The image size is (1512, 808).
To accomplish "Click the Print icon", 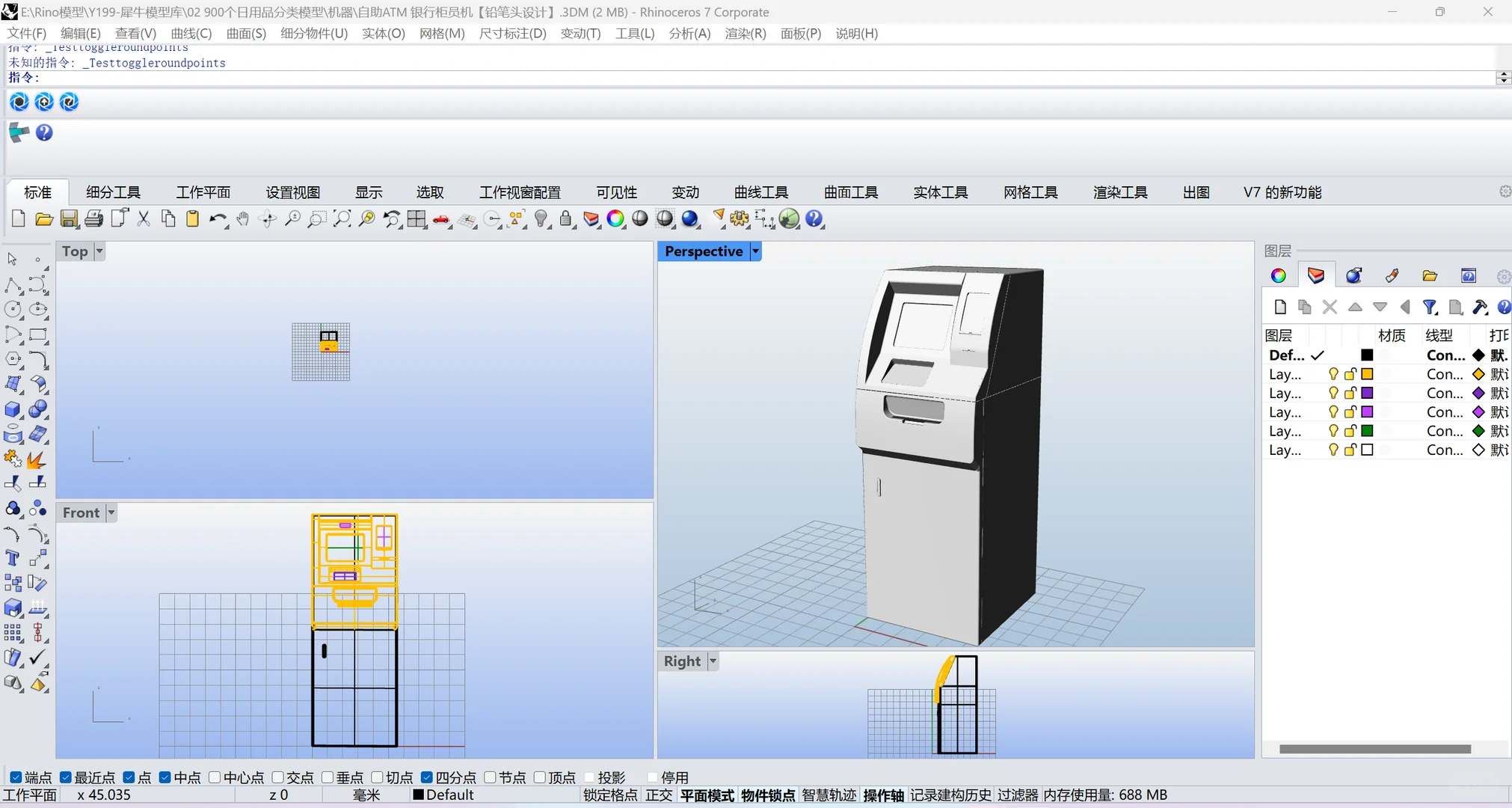I will [x=93, y=218].
